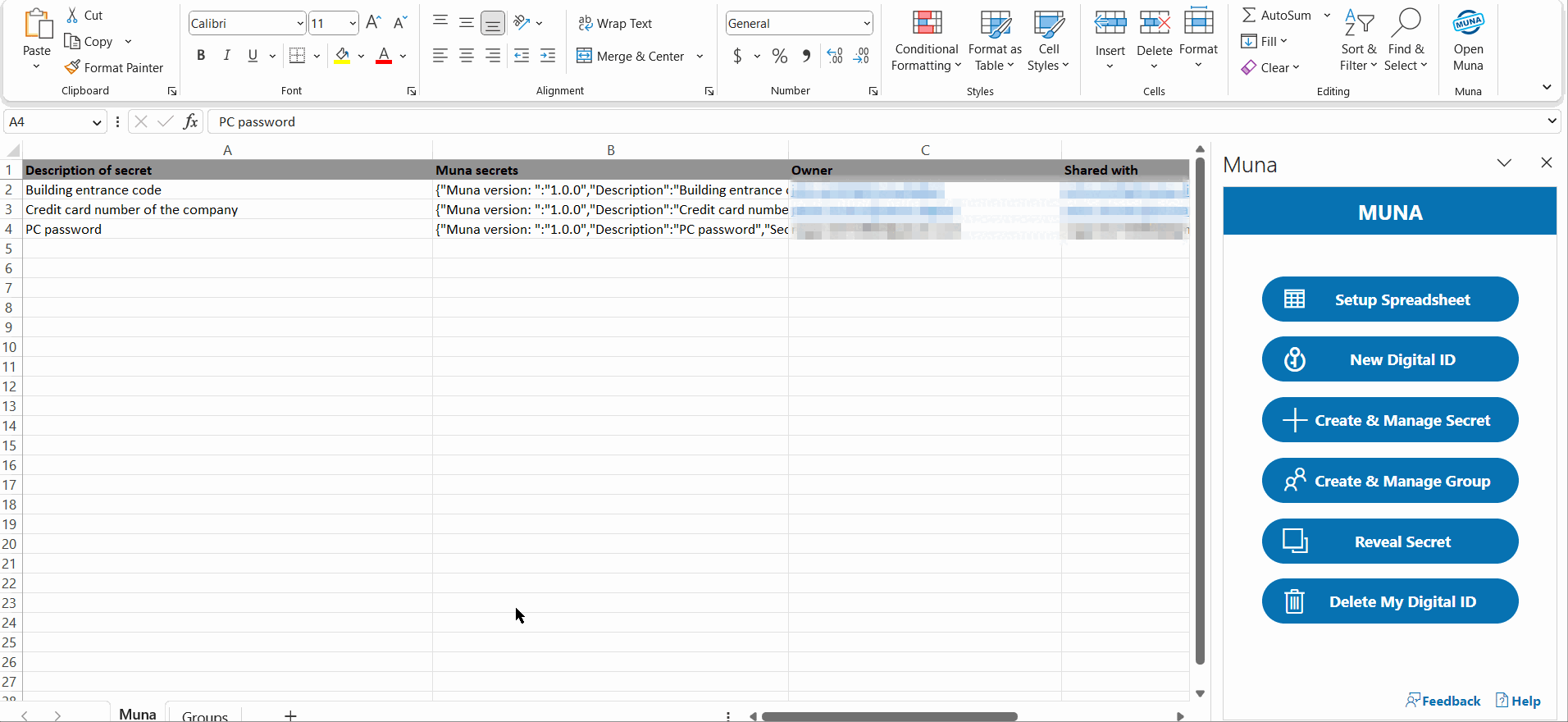Select the Muna sheet tab
Image resolution: width=1568 pixels, height=722 pixels.
(138, 714)
